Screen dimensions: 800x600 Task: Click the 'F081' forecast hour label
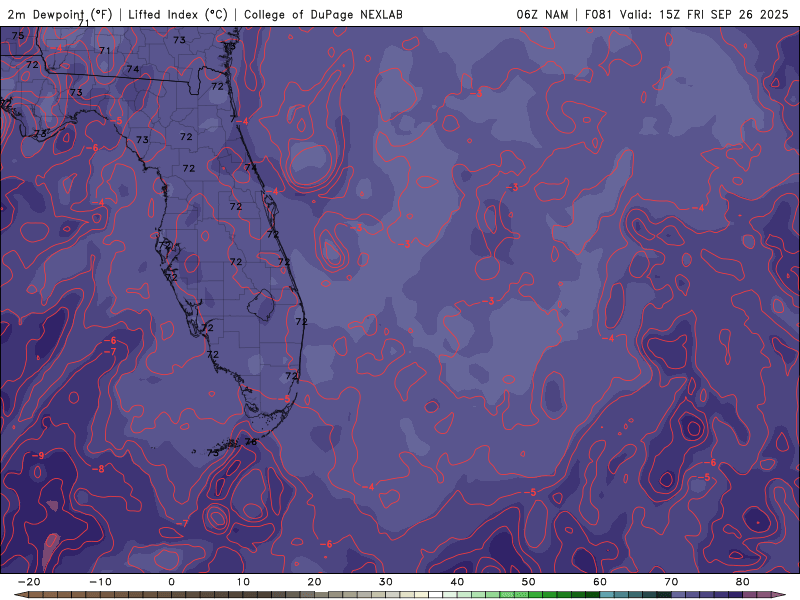pos(598,14)
